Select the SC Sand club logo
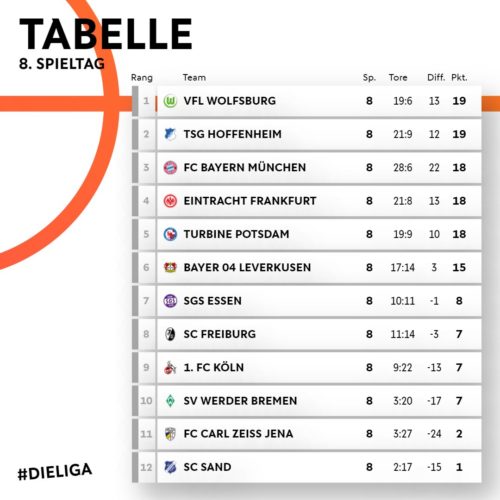 click(170, 467)
